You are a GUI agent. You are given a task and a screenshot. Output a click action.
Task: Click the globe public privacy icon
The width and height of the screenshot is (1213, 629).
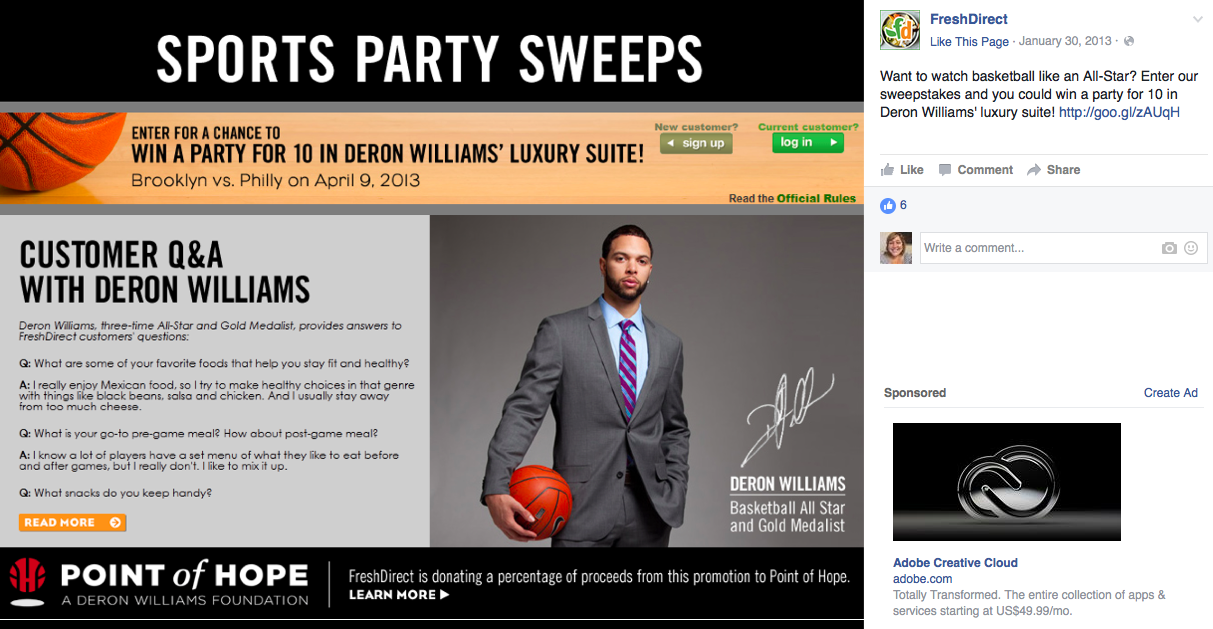coord(1129,41)
